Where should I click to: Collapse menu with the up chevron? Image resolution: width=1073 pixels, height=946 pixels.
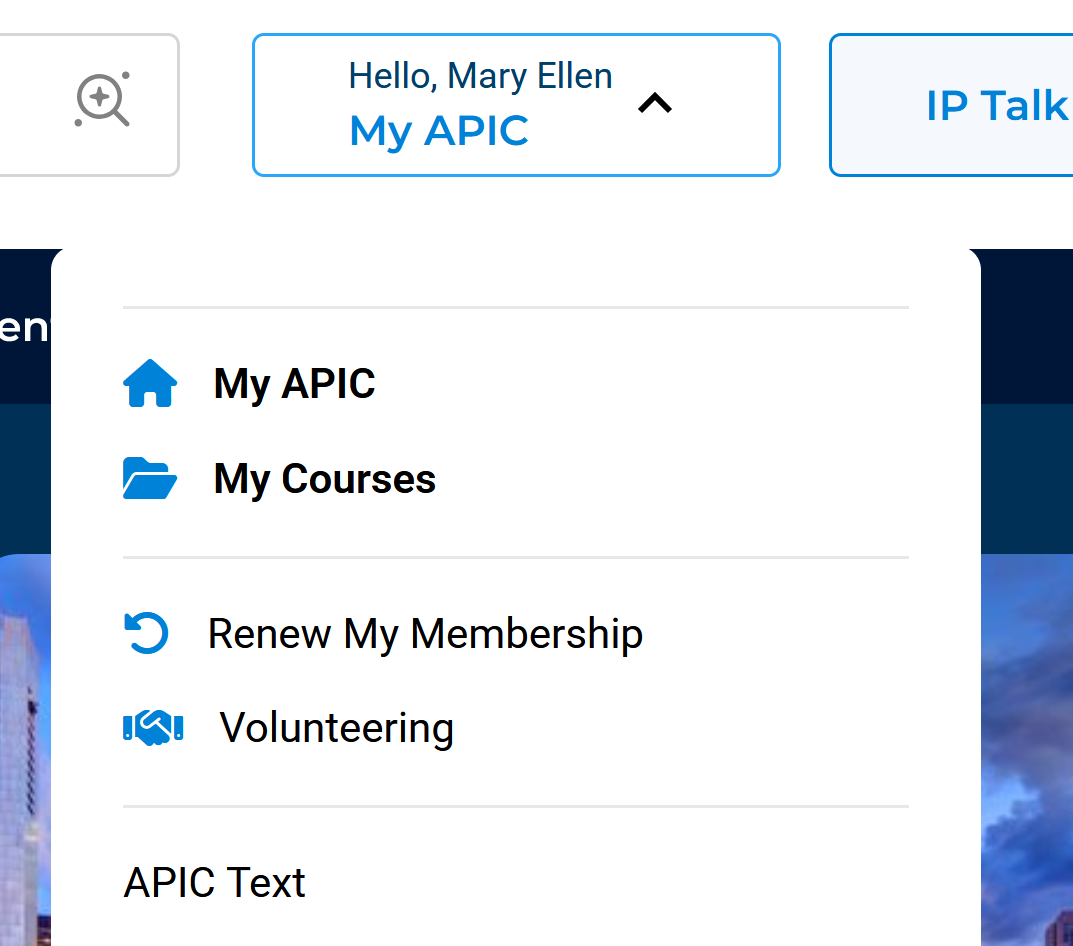click(655, 103)
